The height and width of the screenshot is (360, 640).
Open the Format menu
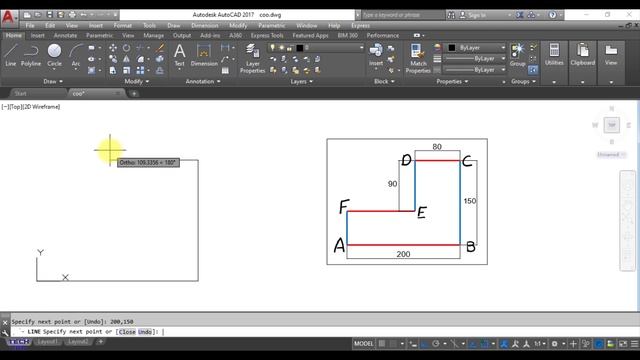click(x=122, y=25)
